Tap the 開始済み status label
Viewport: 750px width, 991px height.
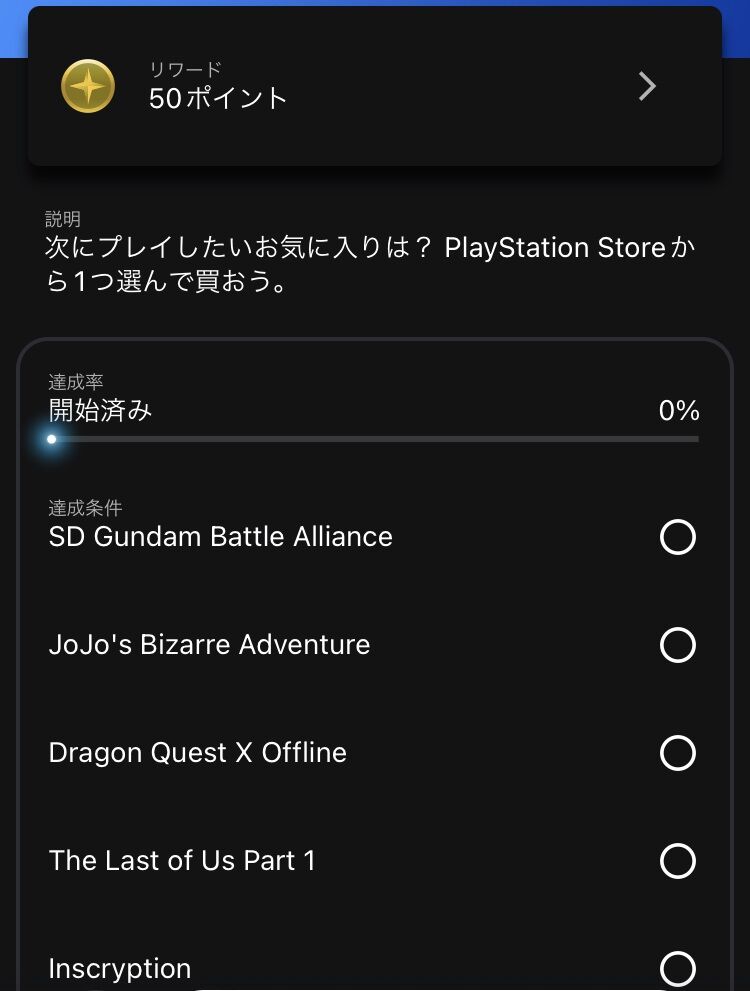tap(100, 410)
